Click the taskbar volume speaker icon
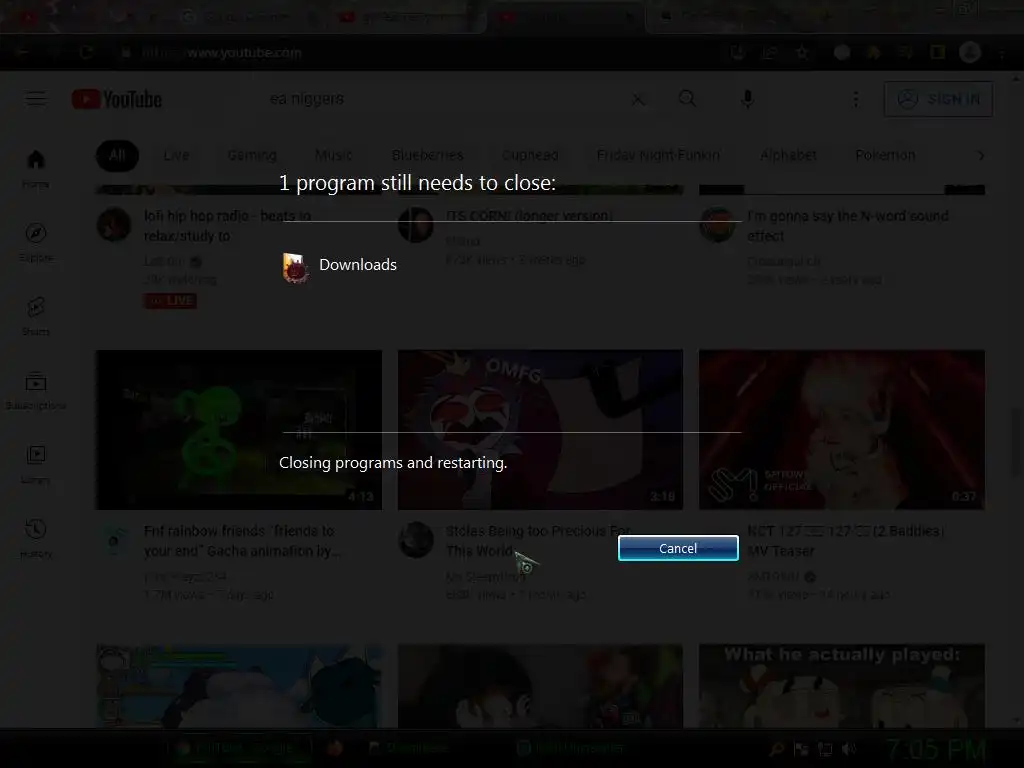This screenshot has width=1024, height=768. (849, 749)
